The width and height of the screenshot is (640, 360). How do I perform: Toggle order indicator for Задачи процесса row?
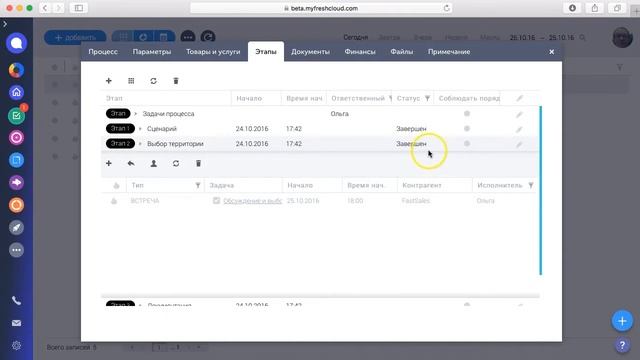point(467,113)
